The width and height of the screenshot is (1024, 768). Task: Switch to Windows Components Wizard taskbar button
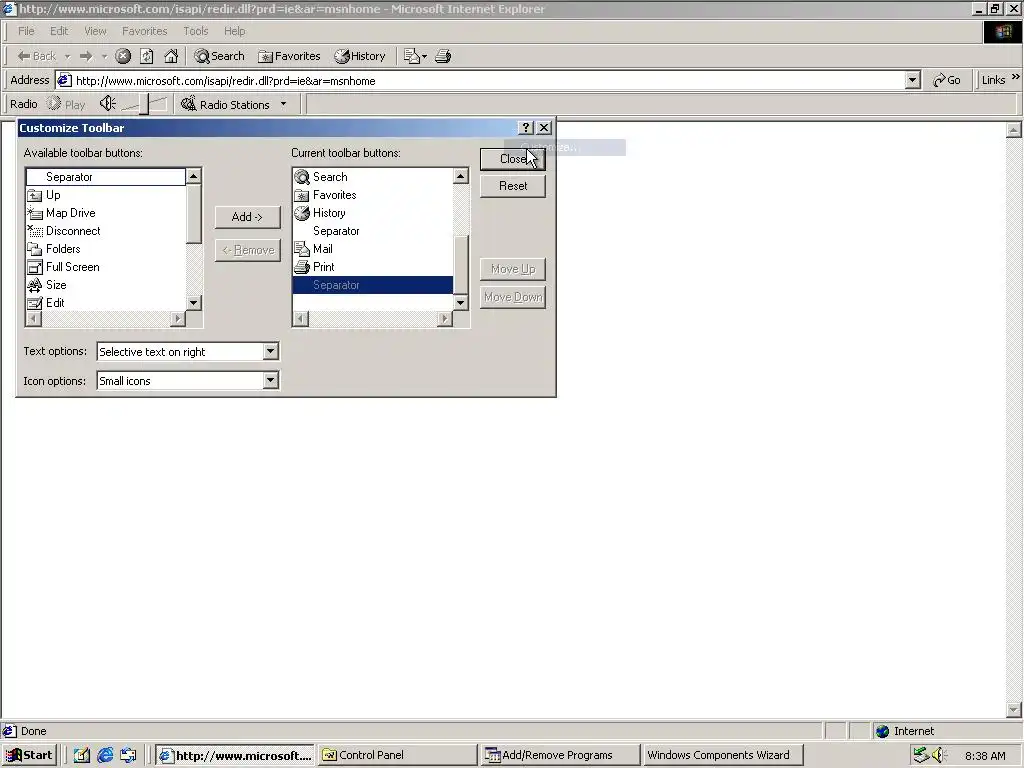(722, 755)
